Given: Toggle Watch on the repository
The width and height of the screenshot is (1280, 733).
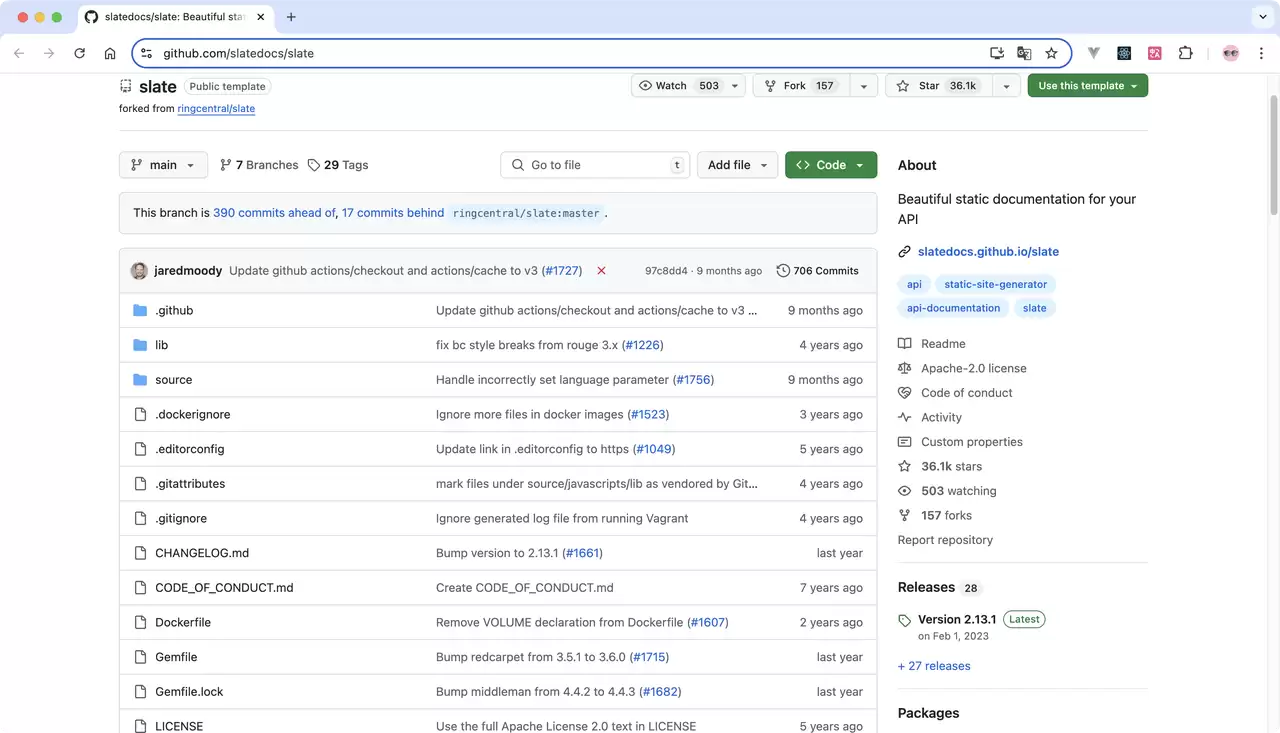Looking at the screenshot, I should tap(675, 86).
